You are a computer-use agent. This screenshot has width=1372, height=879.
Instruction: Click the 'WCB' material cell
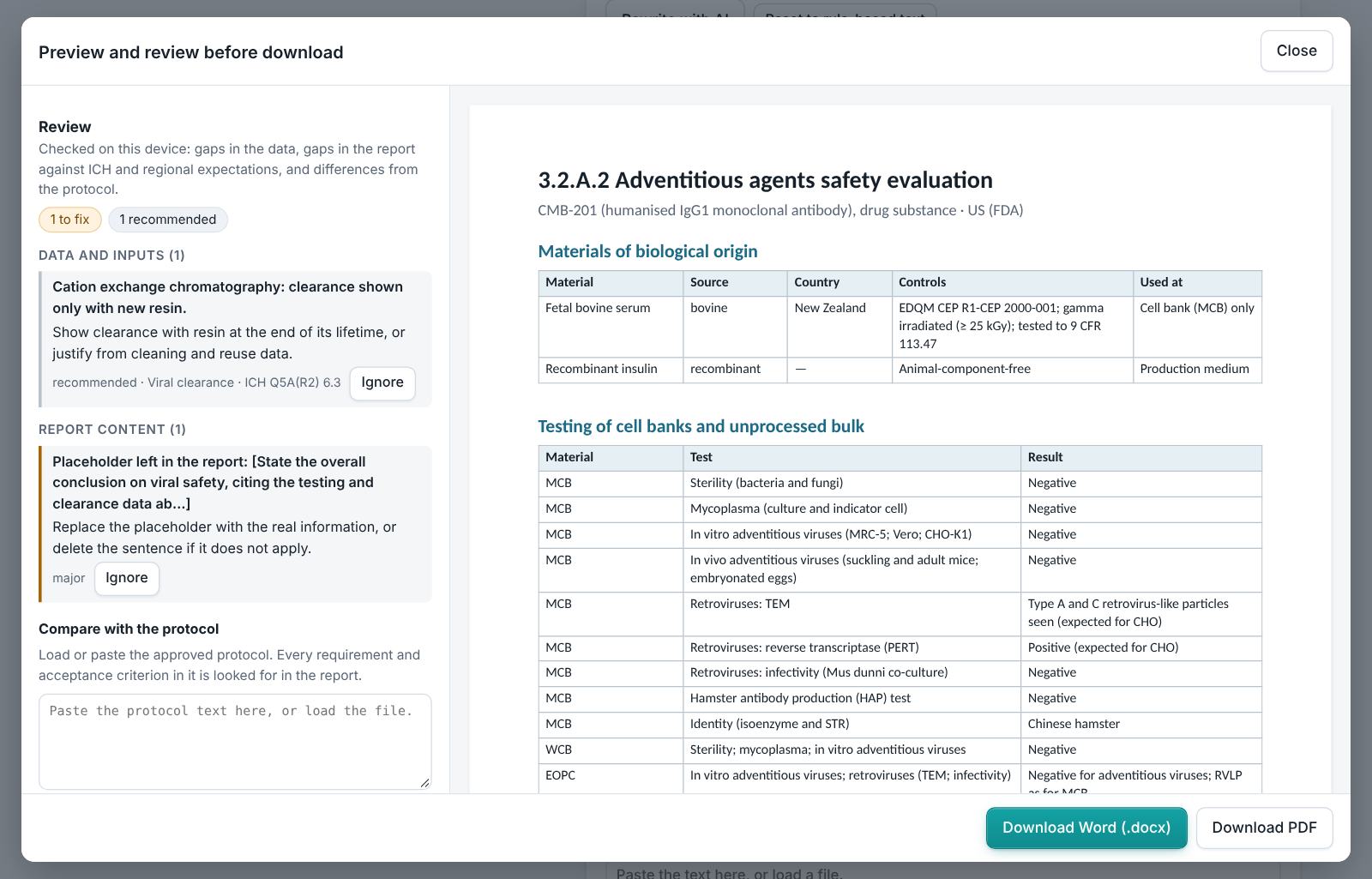point(611,750)
